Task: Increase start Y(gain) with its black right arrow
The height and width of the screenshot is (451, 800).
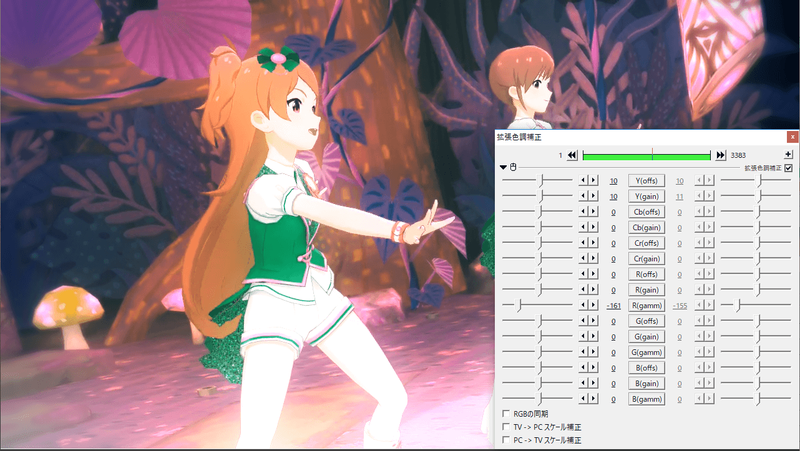Action: click(593, 196)
